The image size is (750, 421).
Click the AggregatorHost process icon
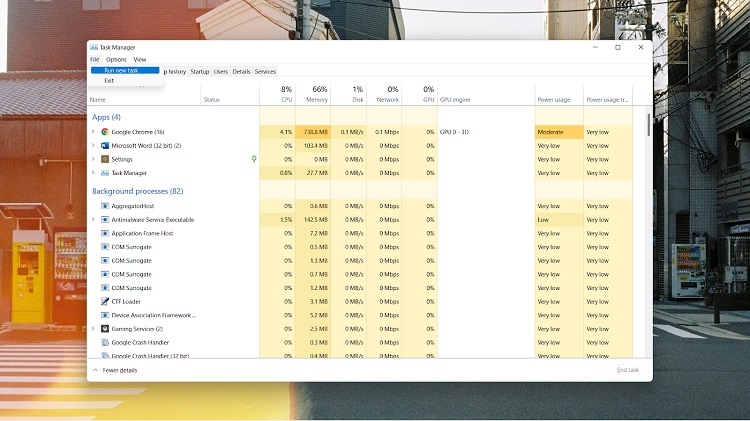tap(104, 206)
